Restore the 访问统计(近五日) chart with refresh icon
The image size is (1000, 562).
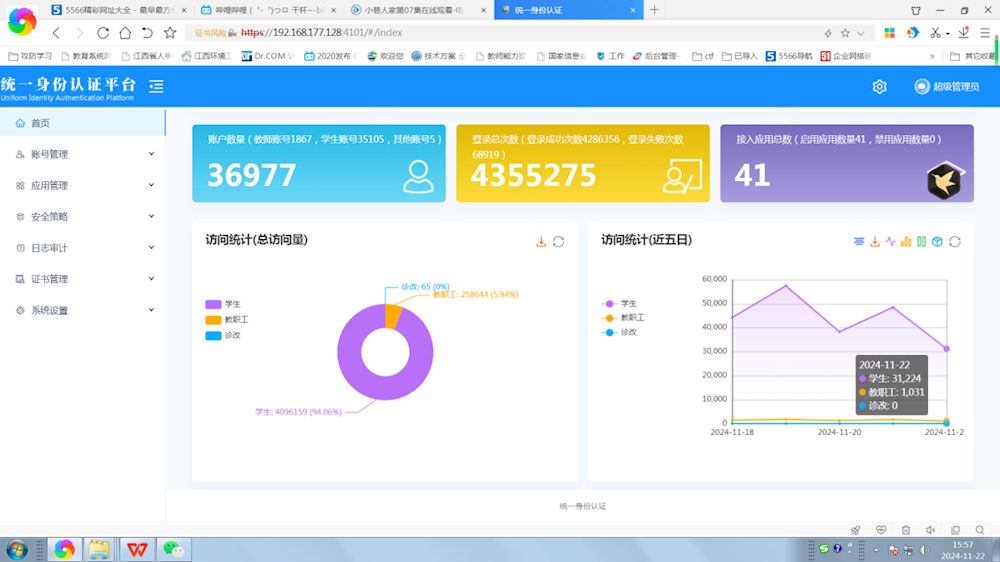[955, 241]
